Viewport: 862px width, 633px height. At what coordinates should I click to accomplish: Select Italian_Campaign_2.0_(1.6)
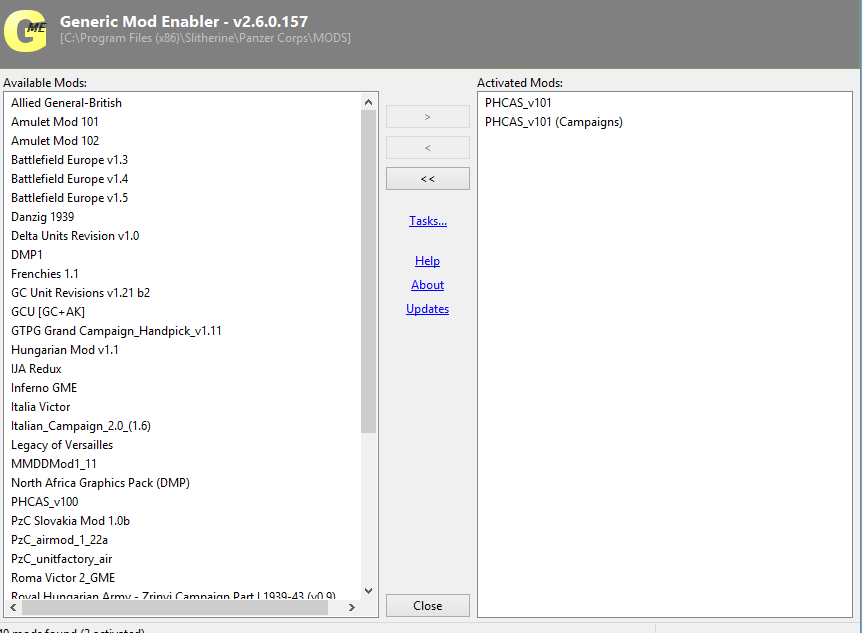coord(81,426)
